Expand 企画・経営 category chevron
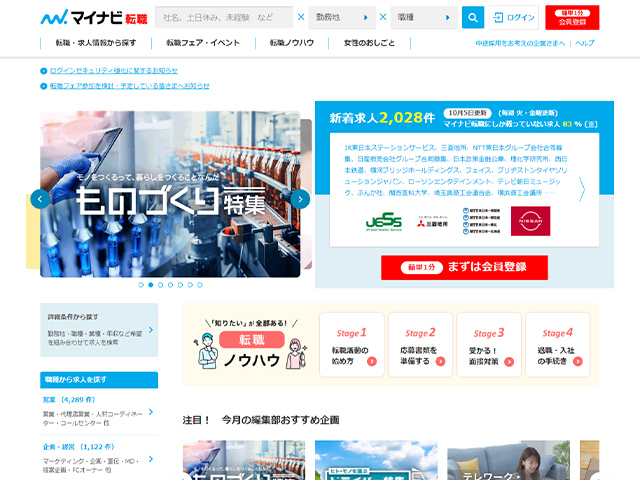Image resolution: width=640 pixels, height=480 pixels. click(151, 459)
